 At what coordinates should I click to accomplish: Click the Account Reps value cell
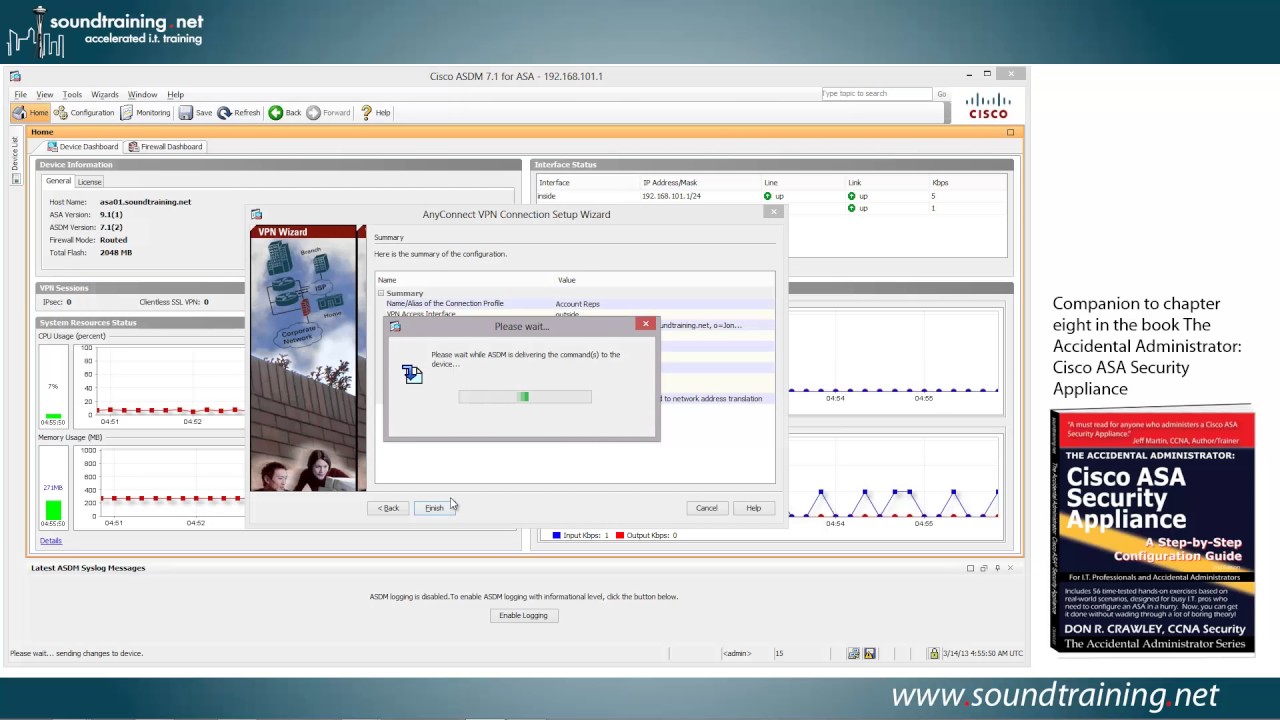[578, 304]
